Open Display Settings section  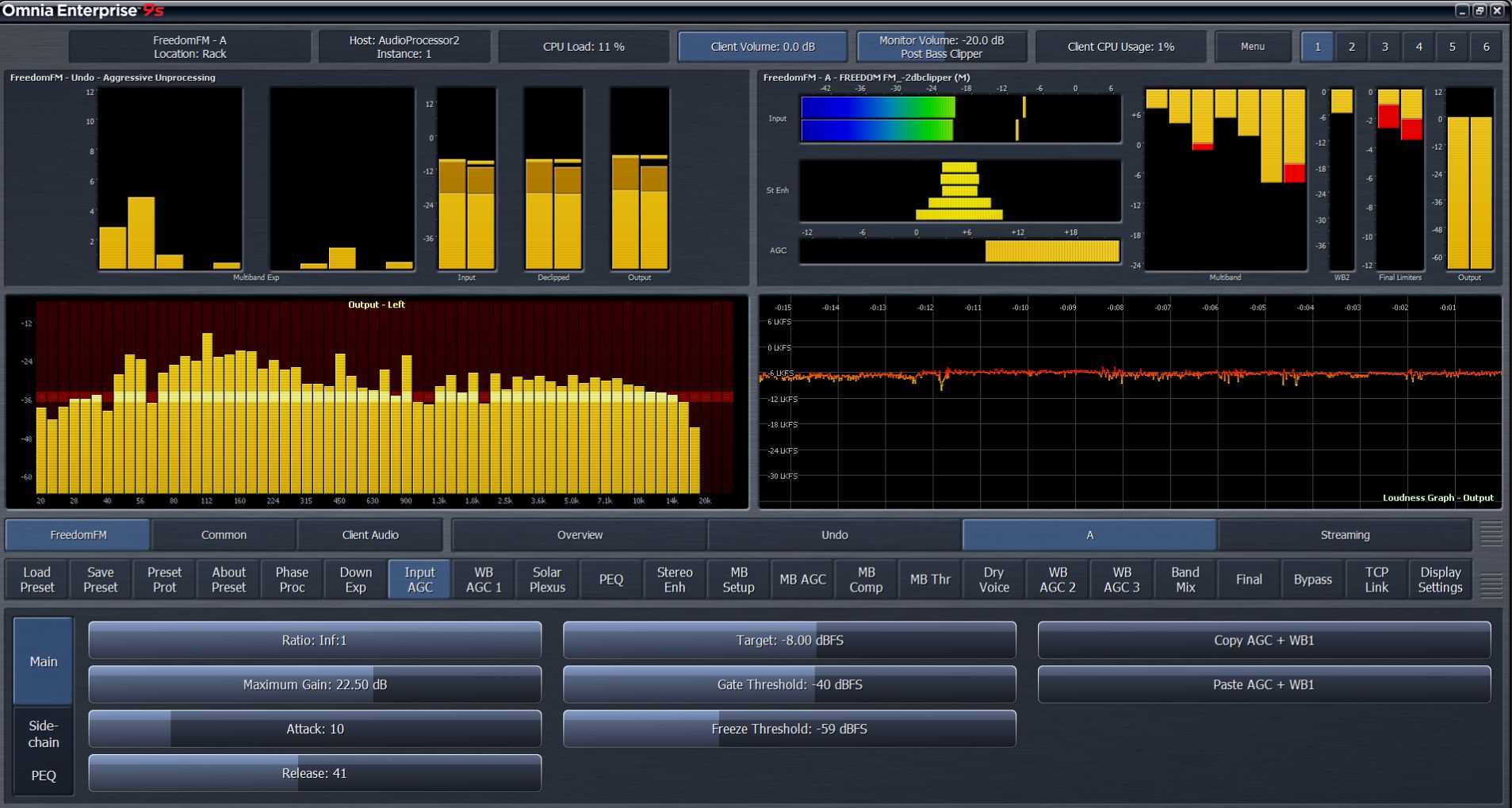(x=1441, y=580)
